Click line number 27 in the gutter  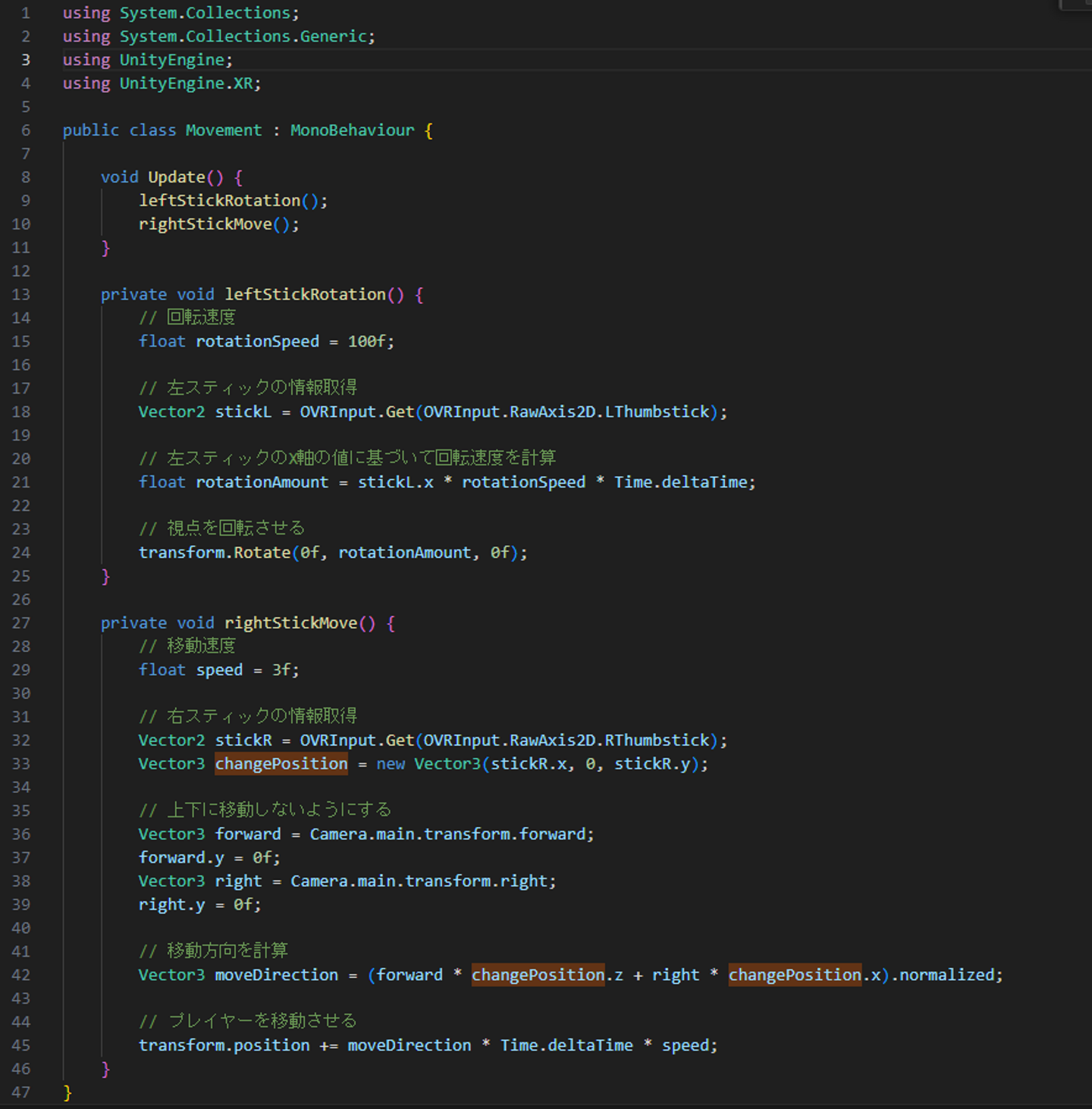(x=21, y=623)
